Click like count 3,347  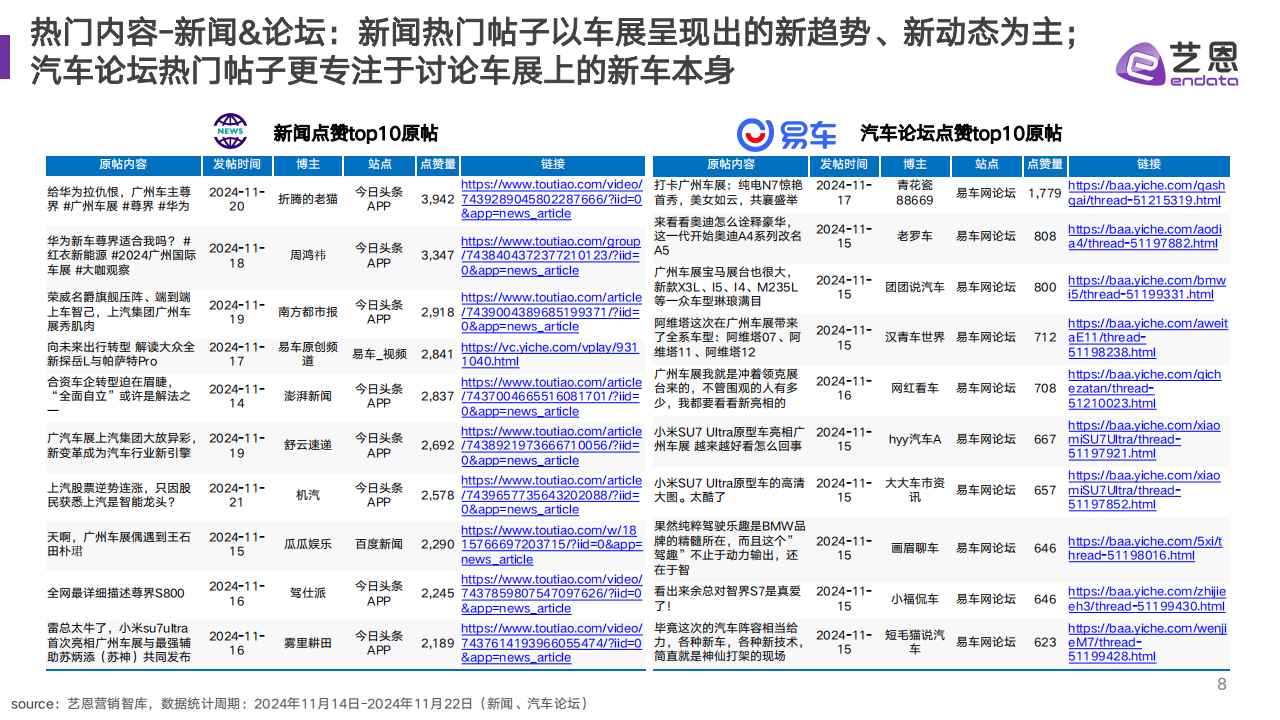point(438,256)
